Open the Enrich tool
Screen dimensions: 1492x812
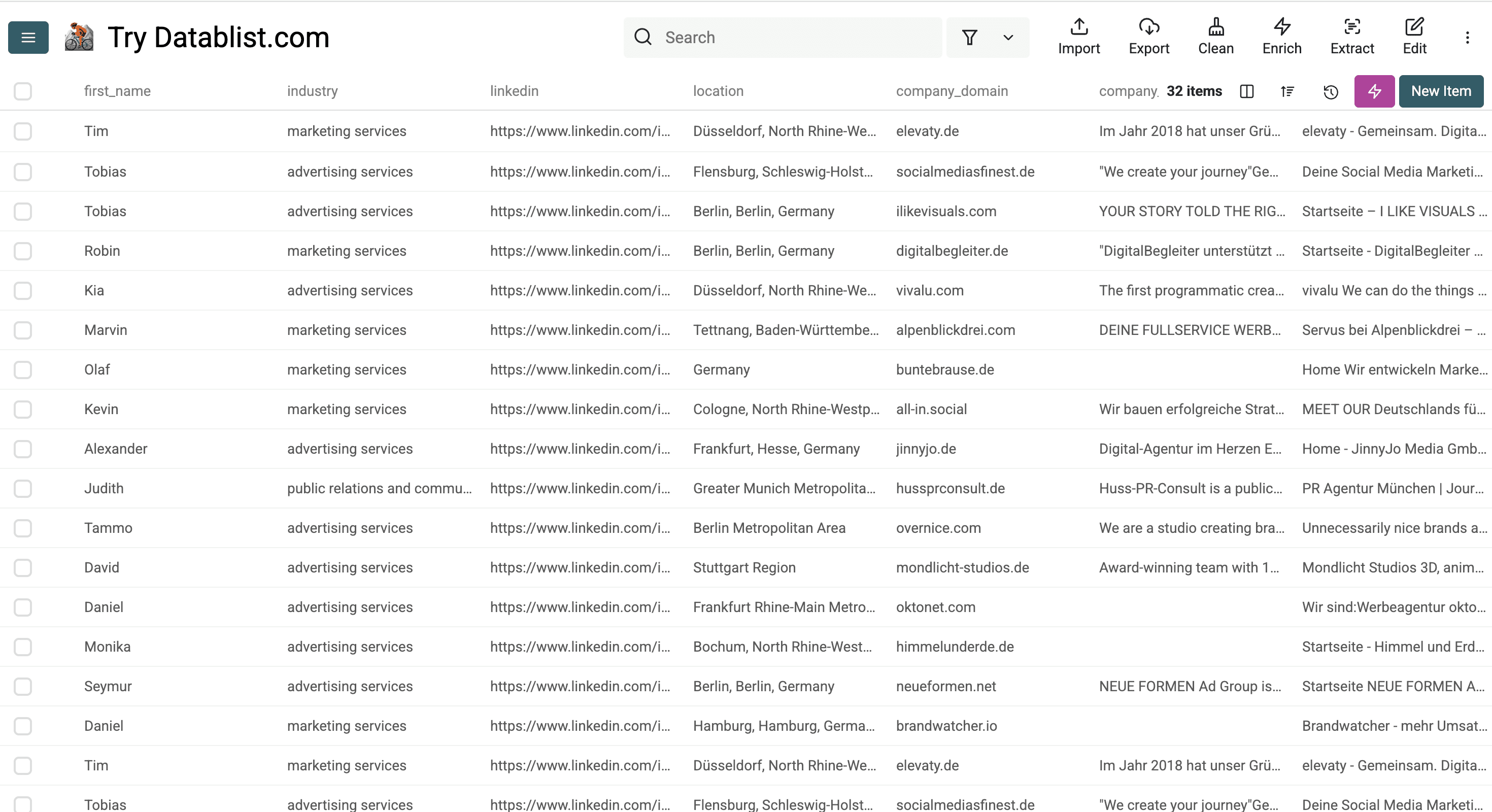point(1281,37)
